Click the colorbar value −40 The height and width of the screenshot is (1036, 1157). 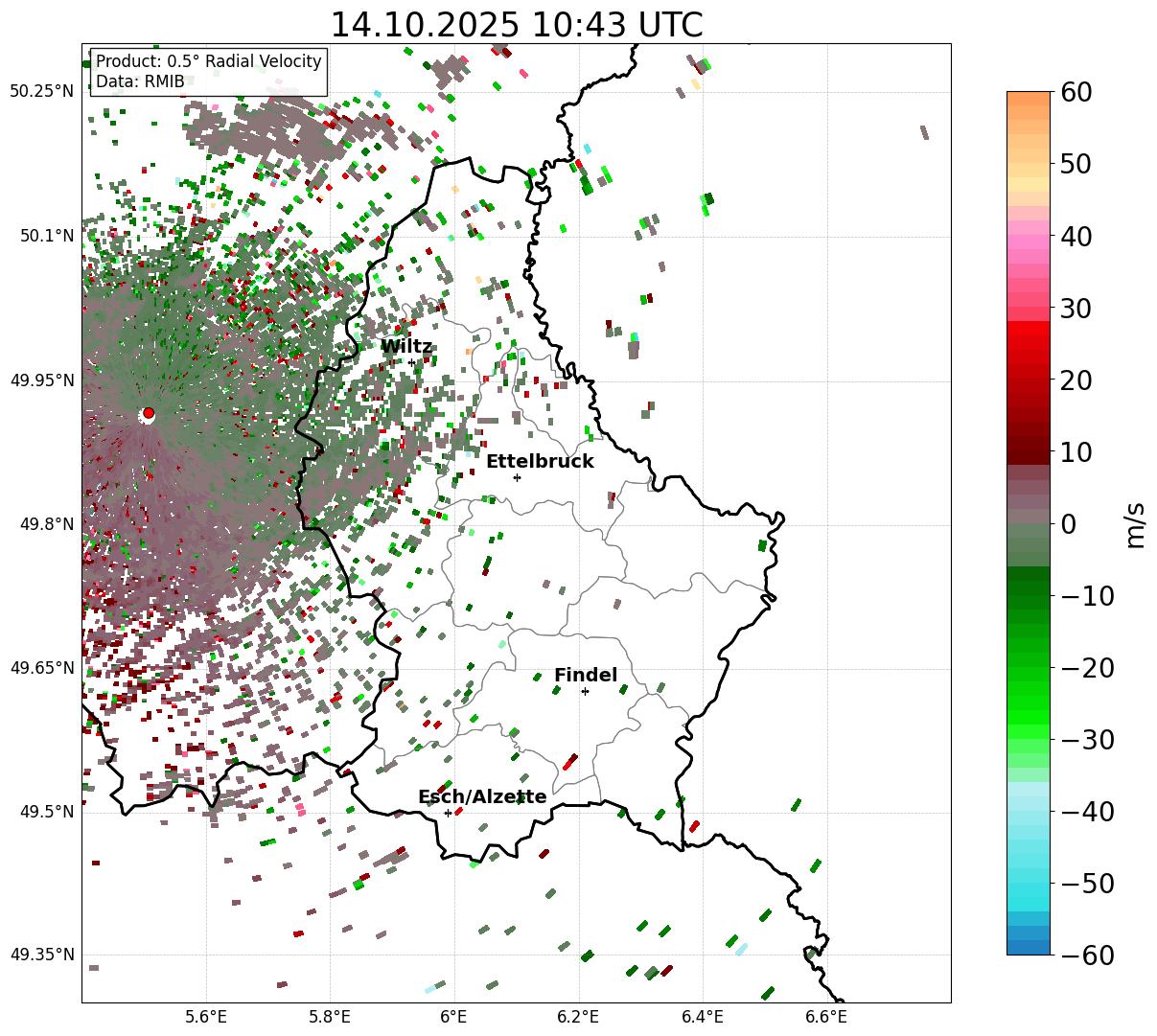coord(1087,811)
